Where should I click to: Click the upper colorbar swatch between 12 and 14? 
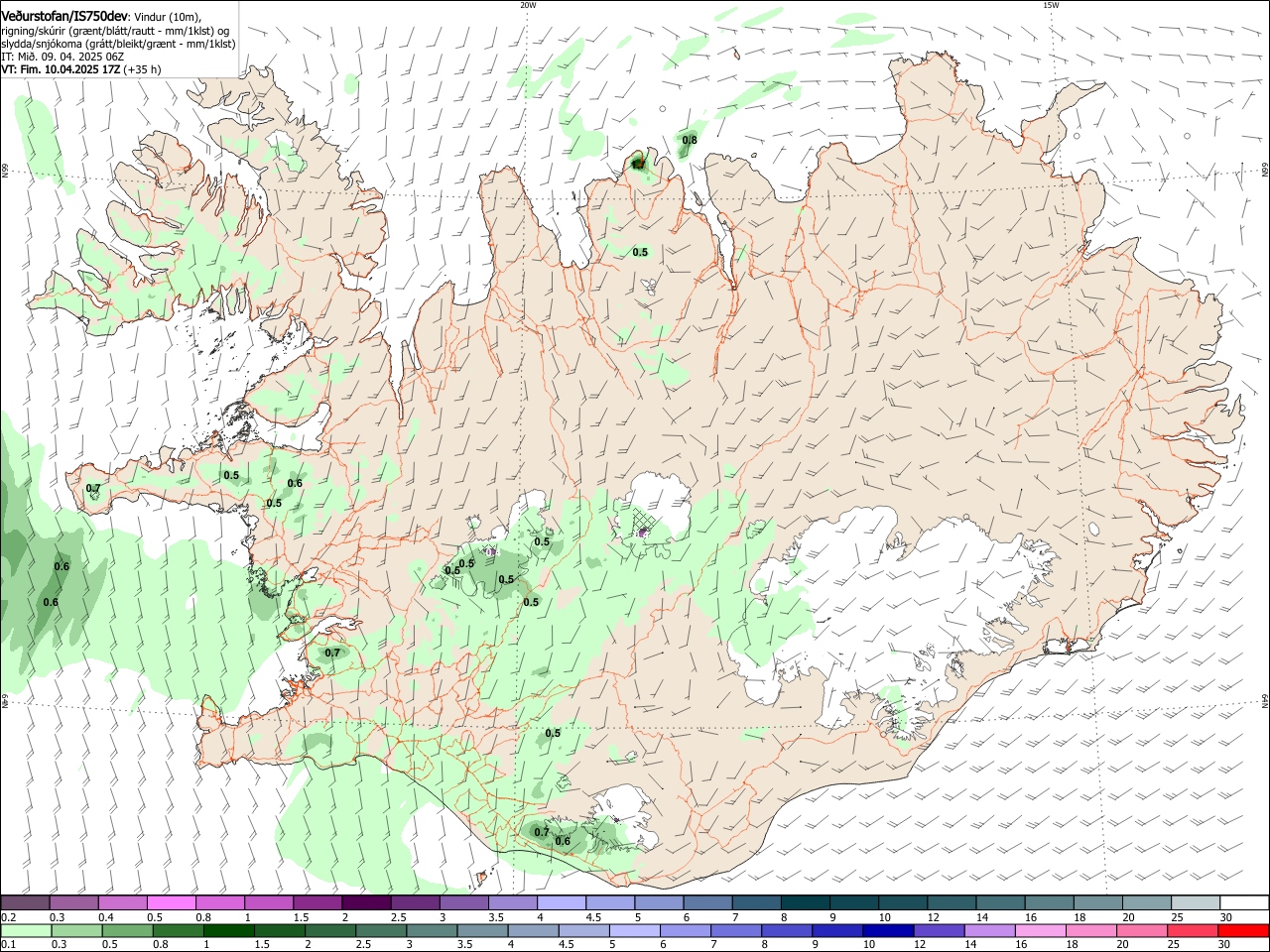pyautogui.click(x=951, y=903)
